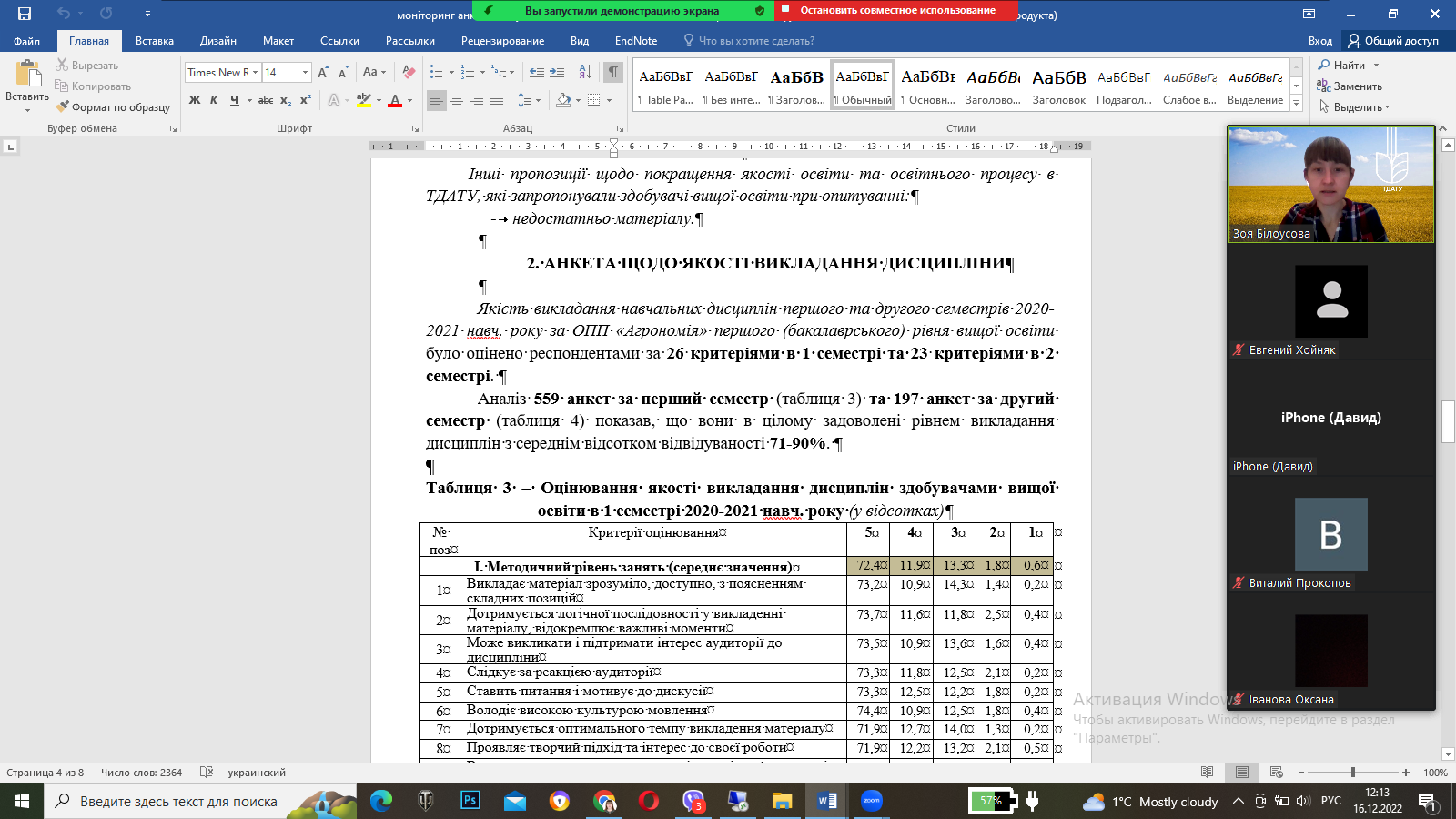Apply superscript formatting

point(306,100)
